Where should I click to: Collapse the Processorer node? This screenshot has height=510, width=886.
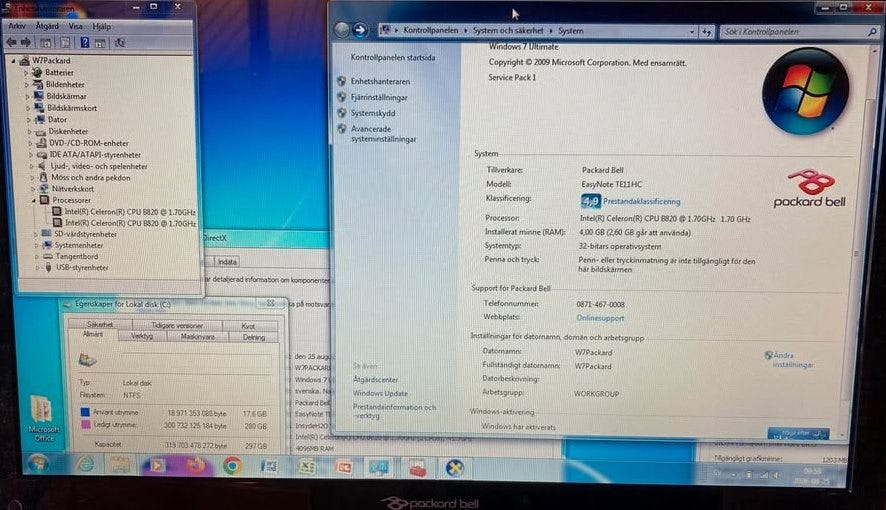33,200
